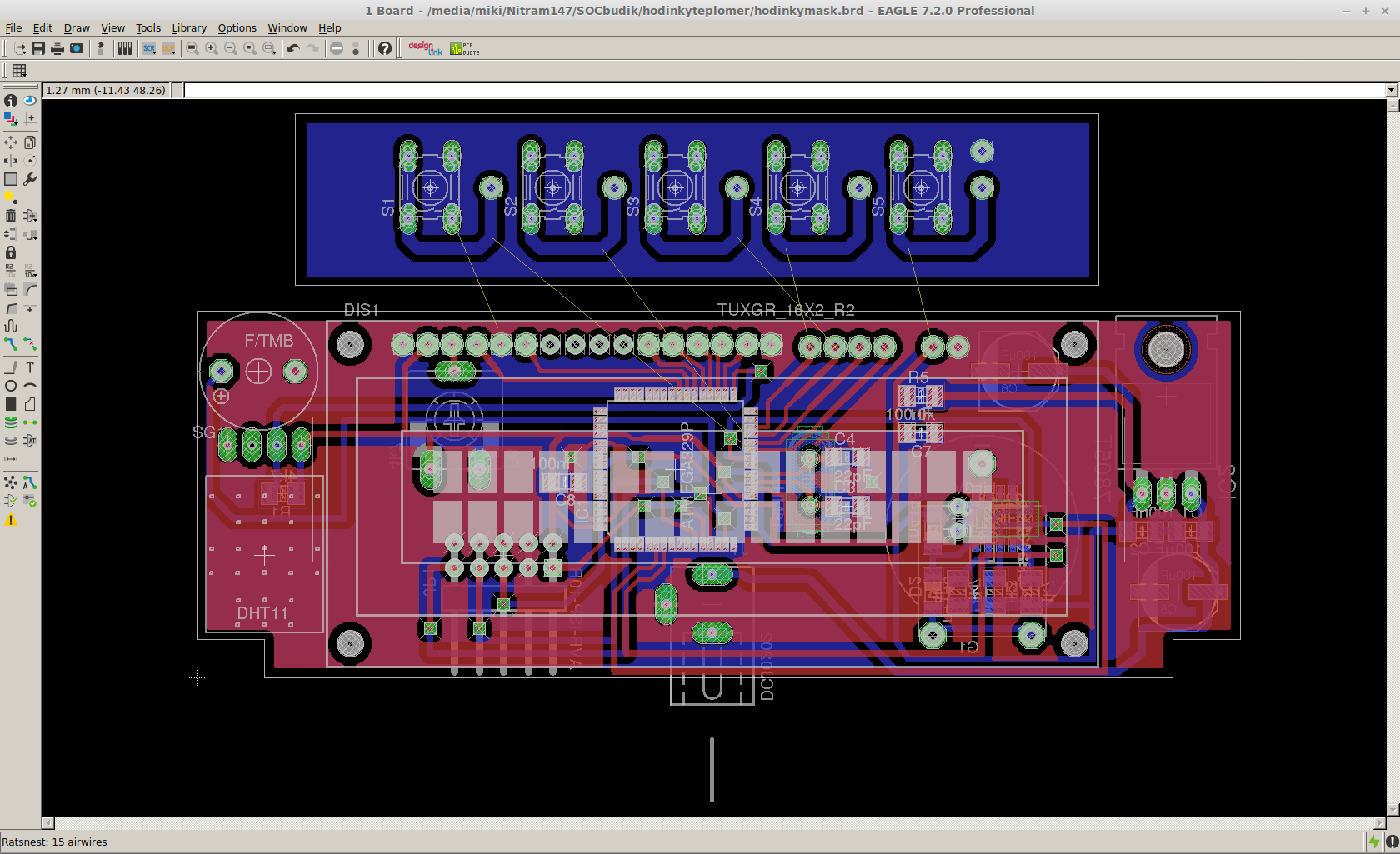Image resolution: width=1400 pixels, height=854 pixels.
Task: Open Help with the question mark icon
Action: (384, 48)
